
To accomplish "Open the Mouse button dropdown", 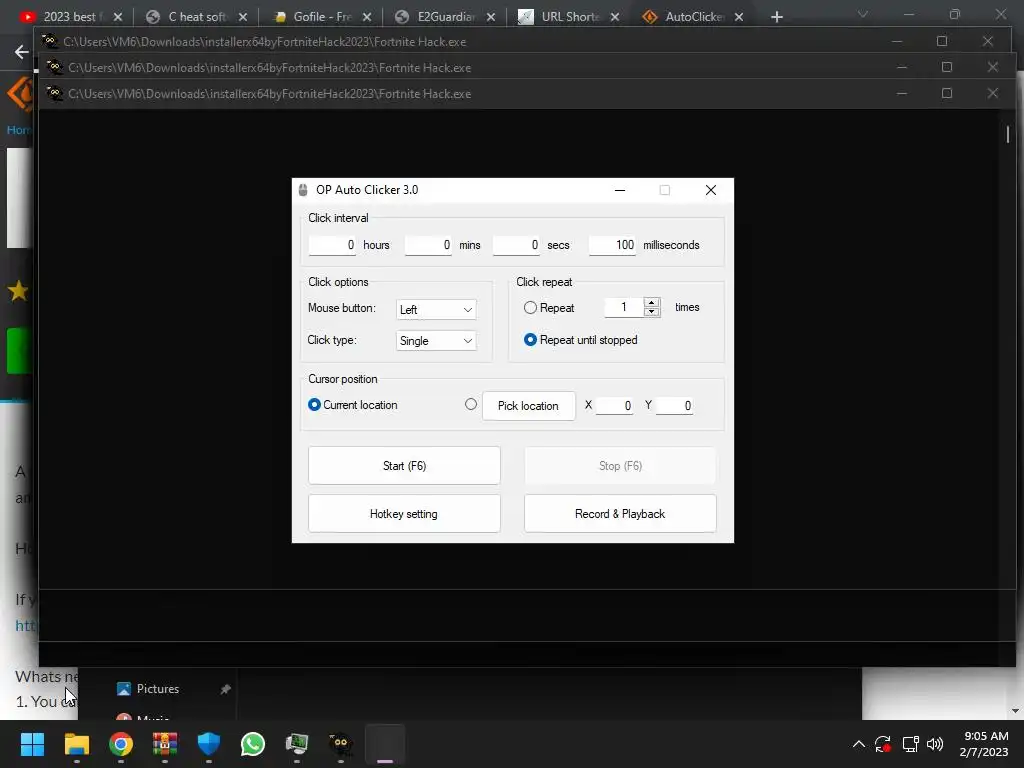I will click(x=436, y=310).
